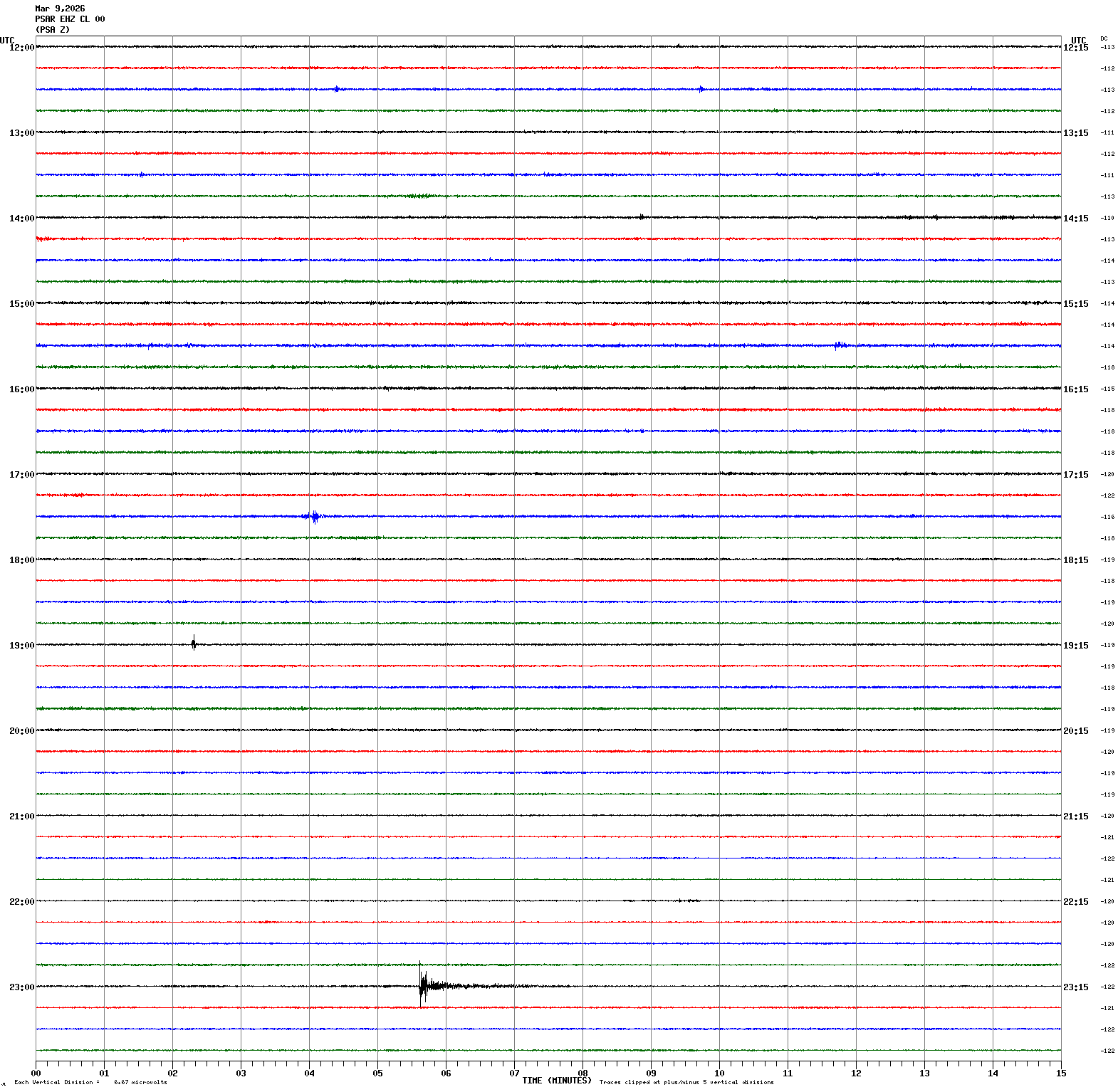Click the 'DC' column header at top right

[1104, 38]
